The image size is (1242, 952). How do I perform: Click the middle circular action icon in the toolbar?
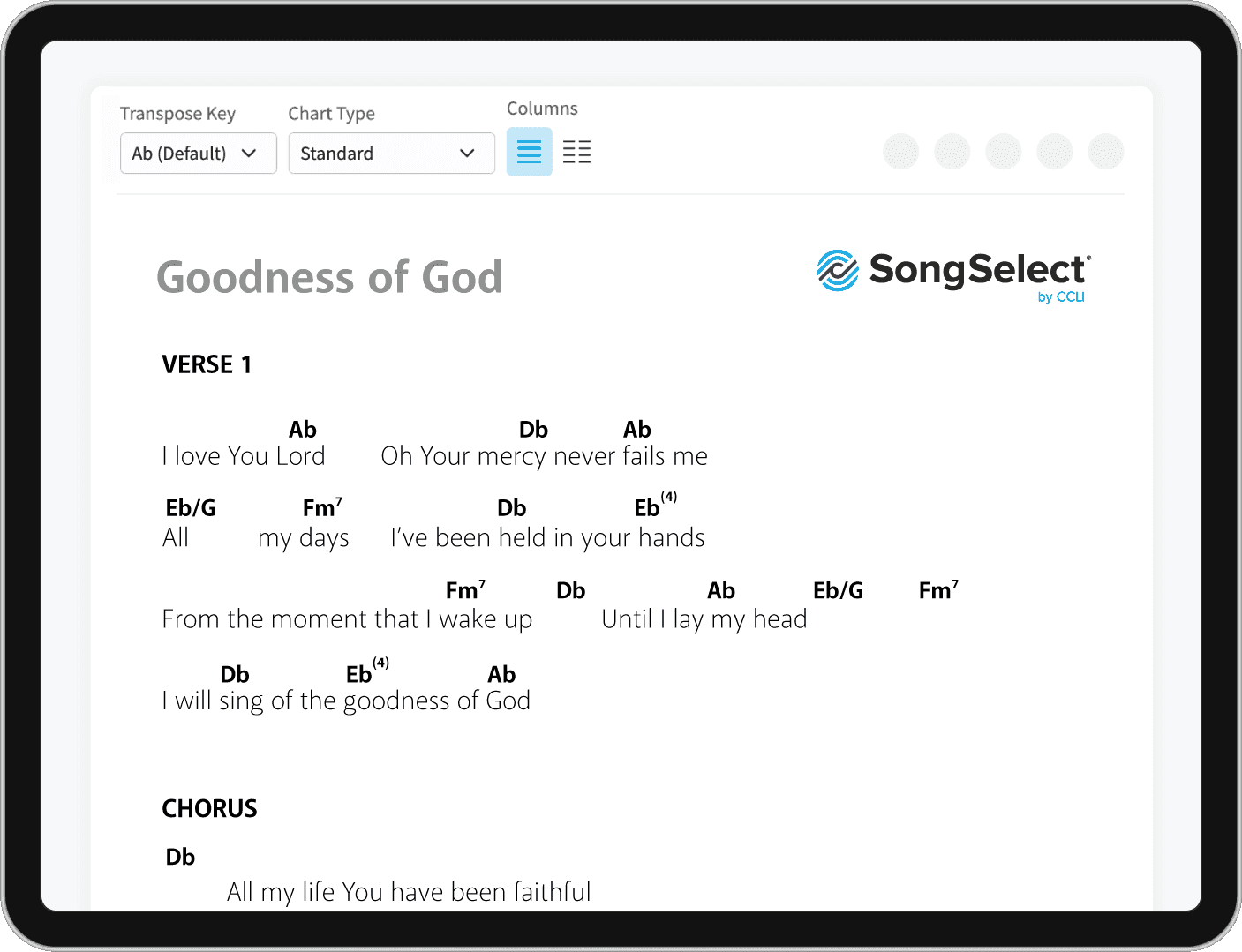1003,151
